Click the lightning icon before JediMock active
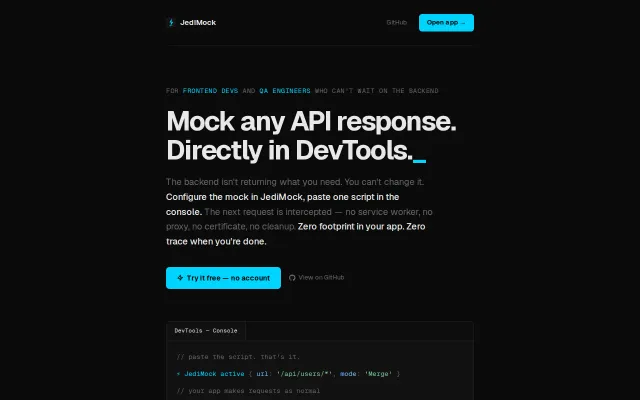 click(x=178, y=373)
